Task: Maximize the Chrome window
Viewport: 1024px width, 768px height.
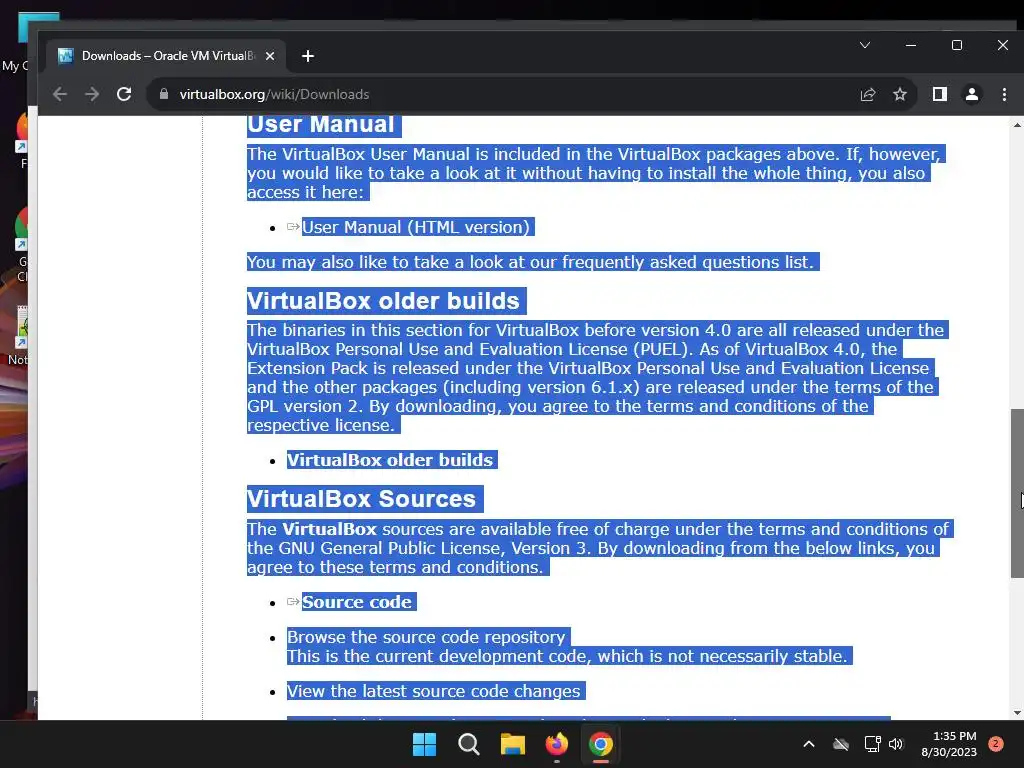Action: [x=957, y=45]
